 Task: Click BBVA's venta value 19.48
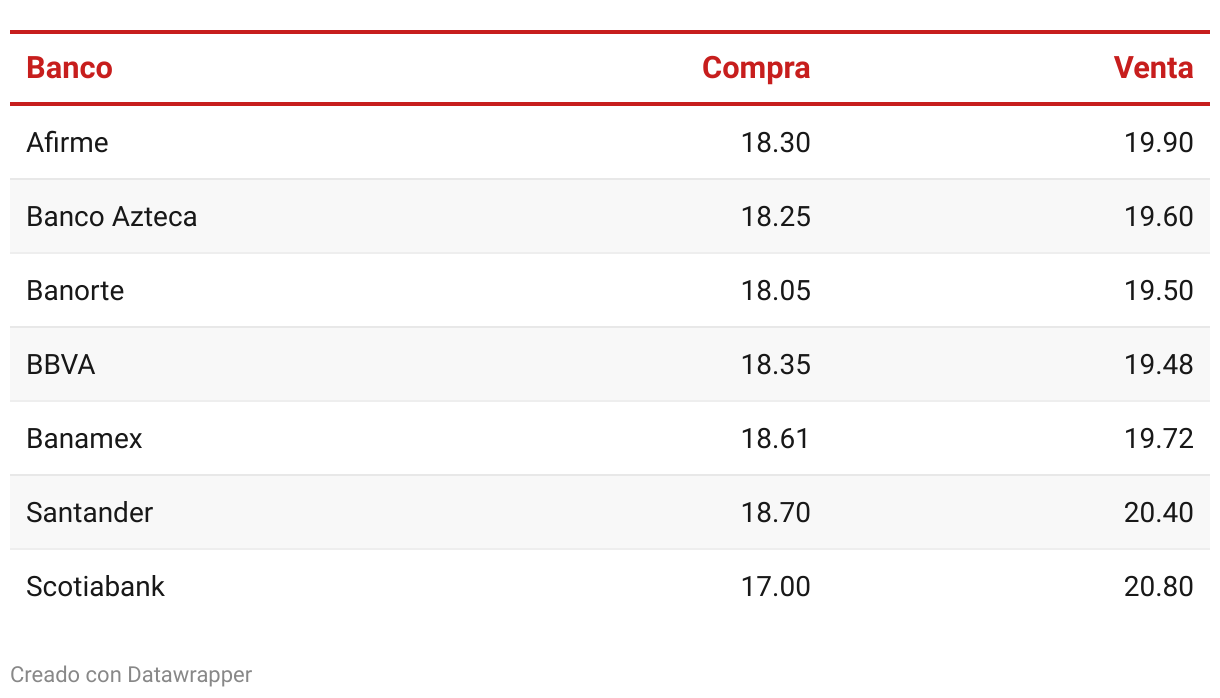[1159, 364]
